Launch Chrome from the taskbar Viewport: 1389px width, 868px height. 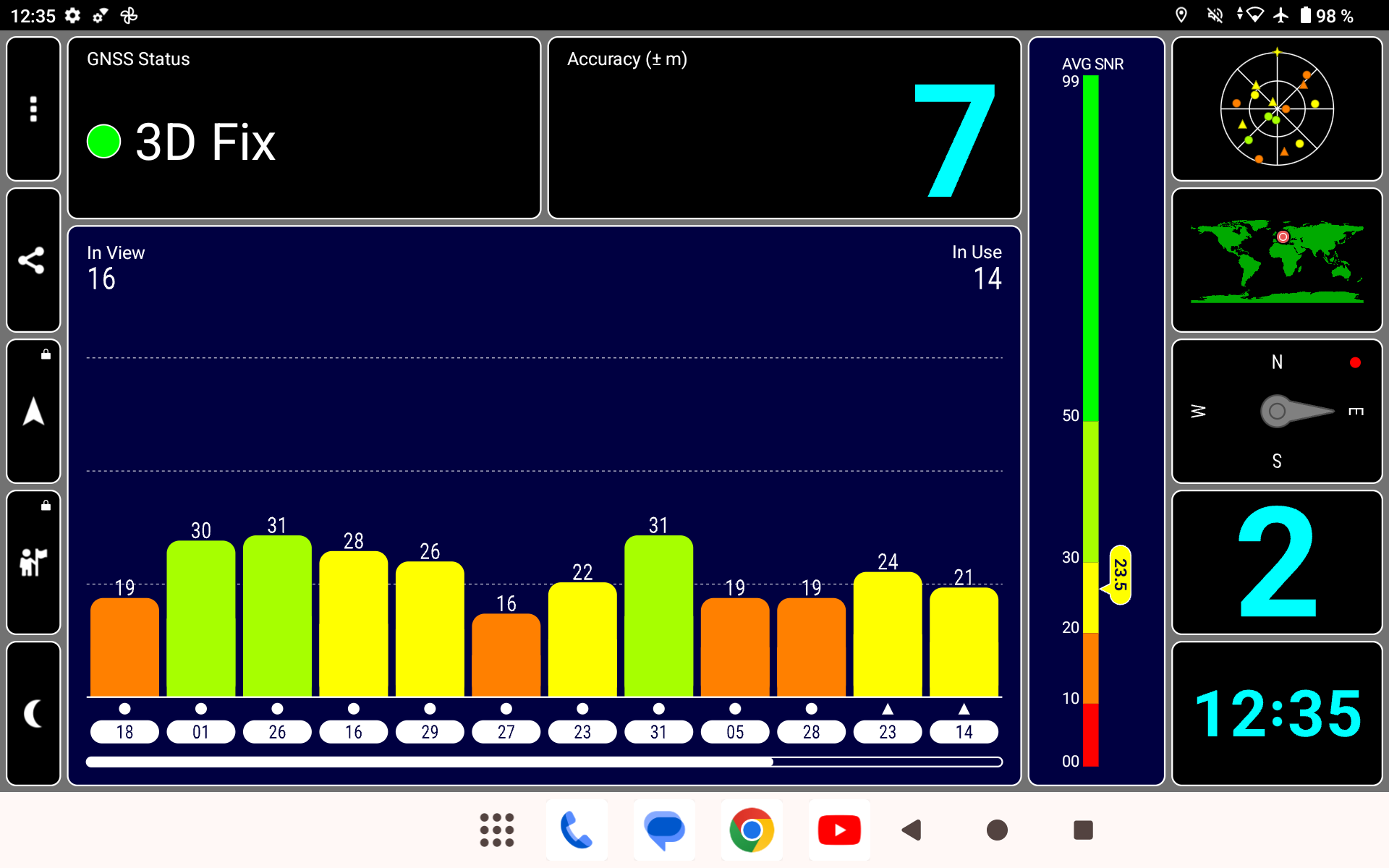(752, 830)
